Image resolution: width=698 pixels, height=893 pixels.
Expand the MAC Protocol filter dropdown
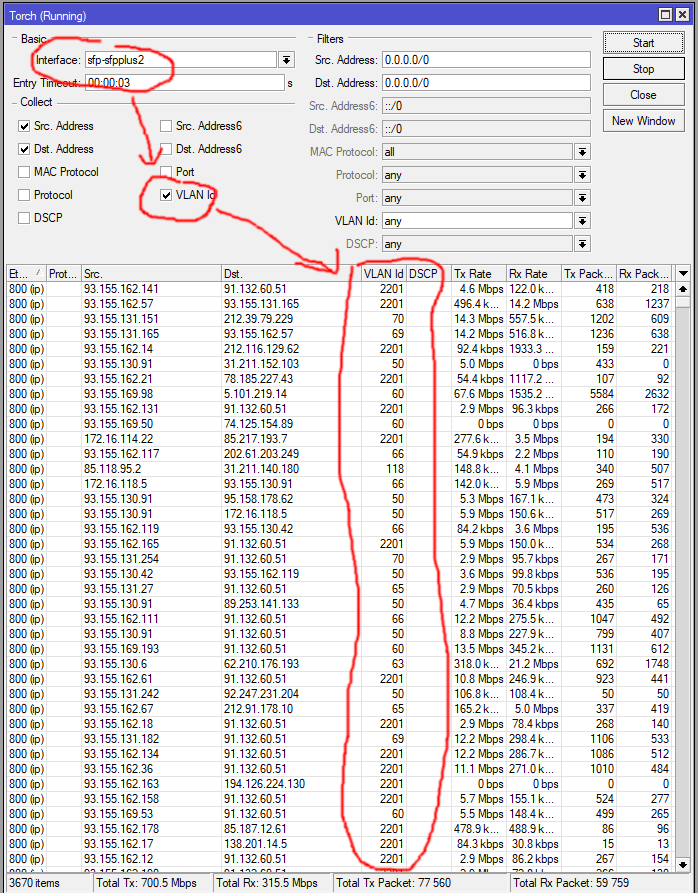582,152
